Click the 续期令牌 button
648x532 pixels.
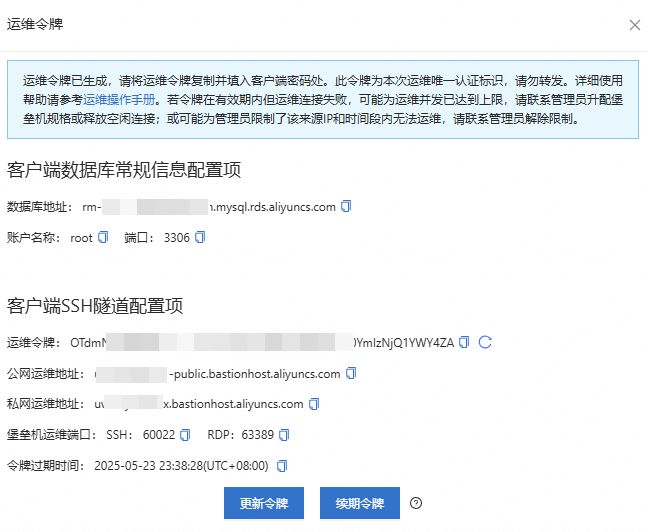pos(360,503)
